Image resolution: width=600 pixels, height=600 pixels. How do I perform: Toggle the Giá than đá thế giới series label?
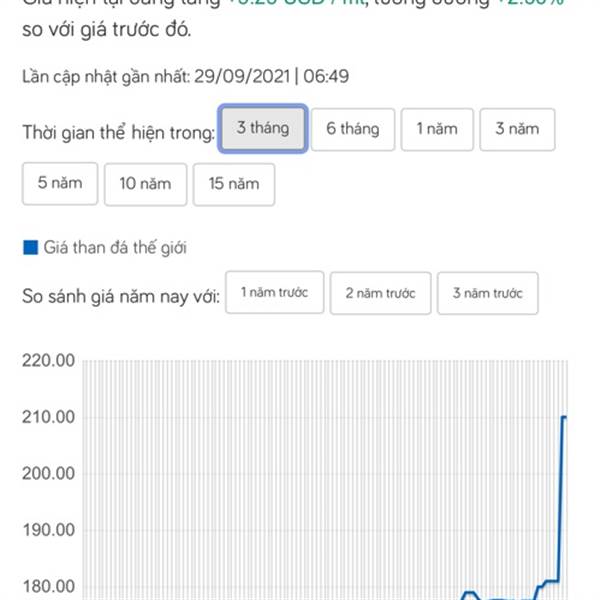(115, 248)
